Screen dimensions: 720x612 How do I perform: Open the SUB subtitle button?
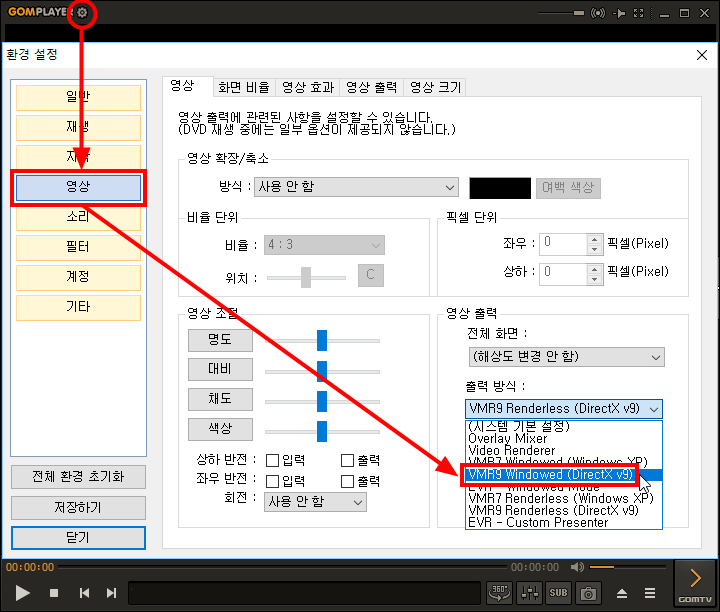click(x=558, y=593)
